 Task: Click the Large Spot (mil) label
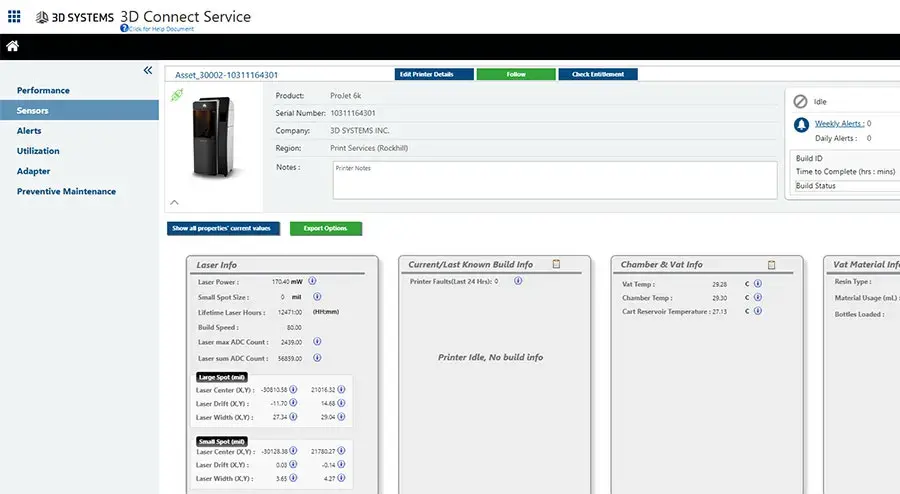tap(222, 377)
